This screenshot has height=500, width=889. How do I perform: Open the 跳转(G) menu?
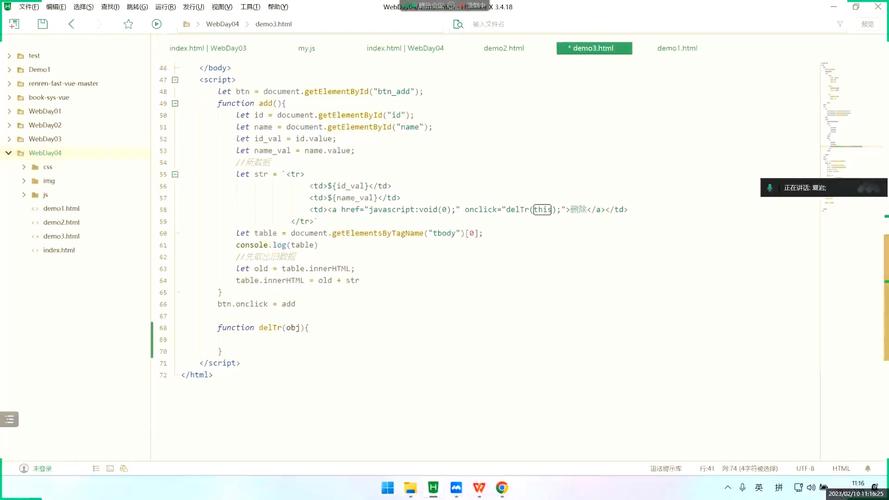pyautogui.click(x=137, y=7)
